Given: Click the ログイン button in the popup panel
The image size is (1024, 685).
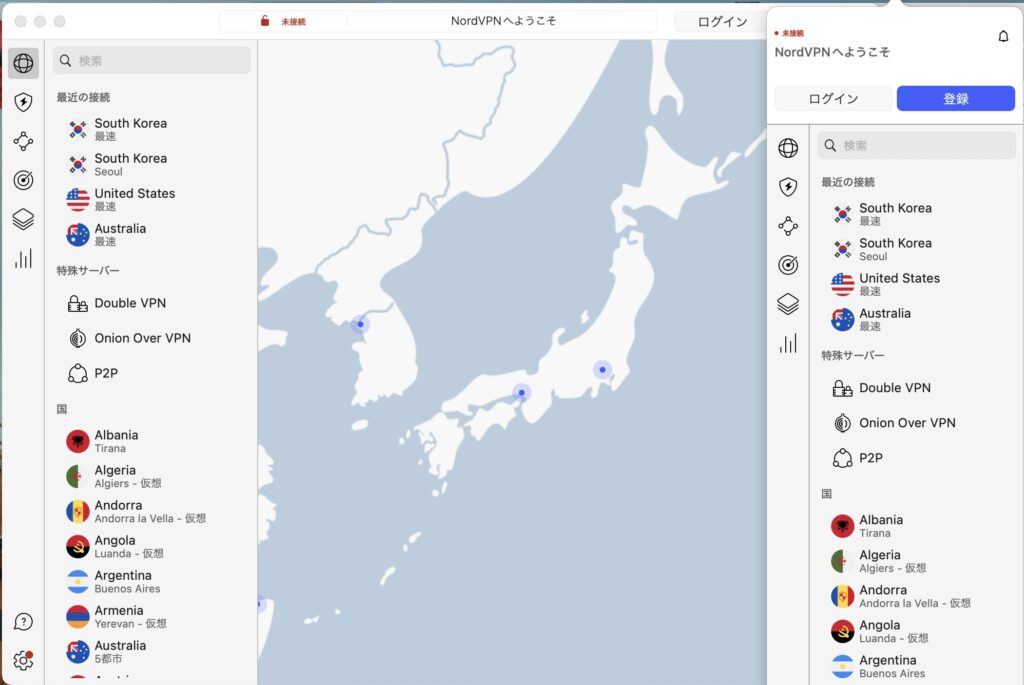Looking at the screenshot, I should pyautogui.click(x=833, y=99).
